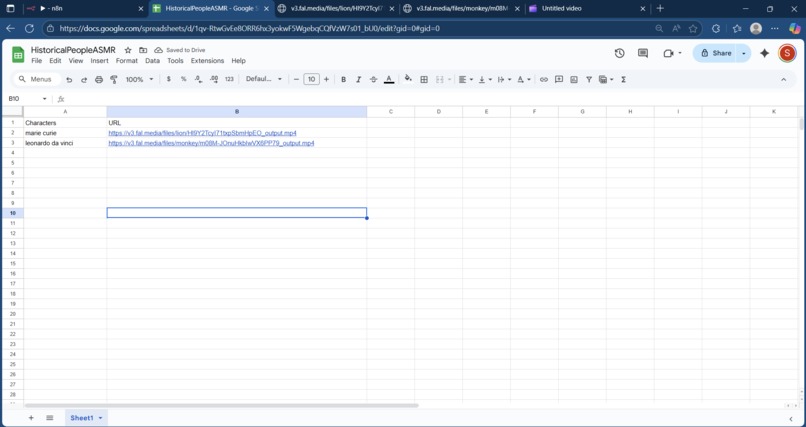Open Sheet1 tab options arrow
This screenshot has width=806, height=427.
100,418
